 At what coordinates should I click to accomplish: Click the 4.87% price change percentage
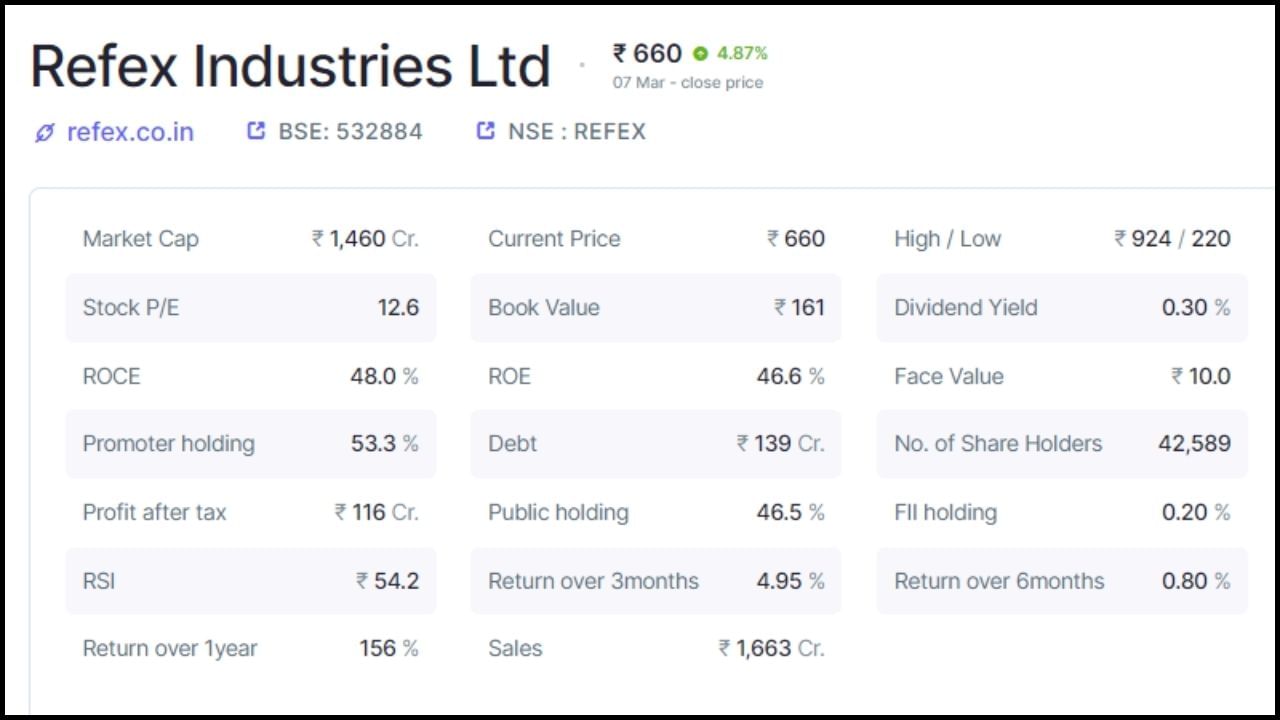(742, 54)
